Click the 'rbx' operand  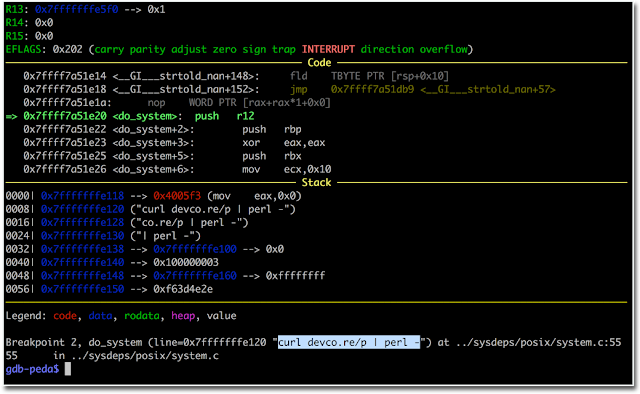(x=293, y=156)
